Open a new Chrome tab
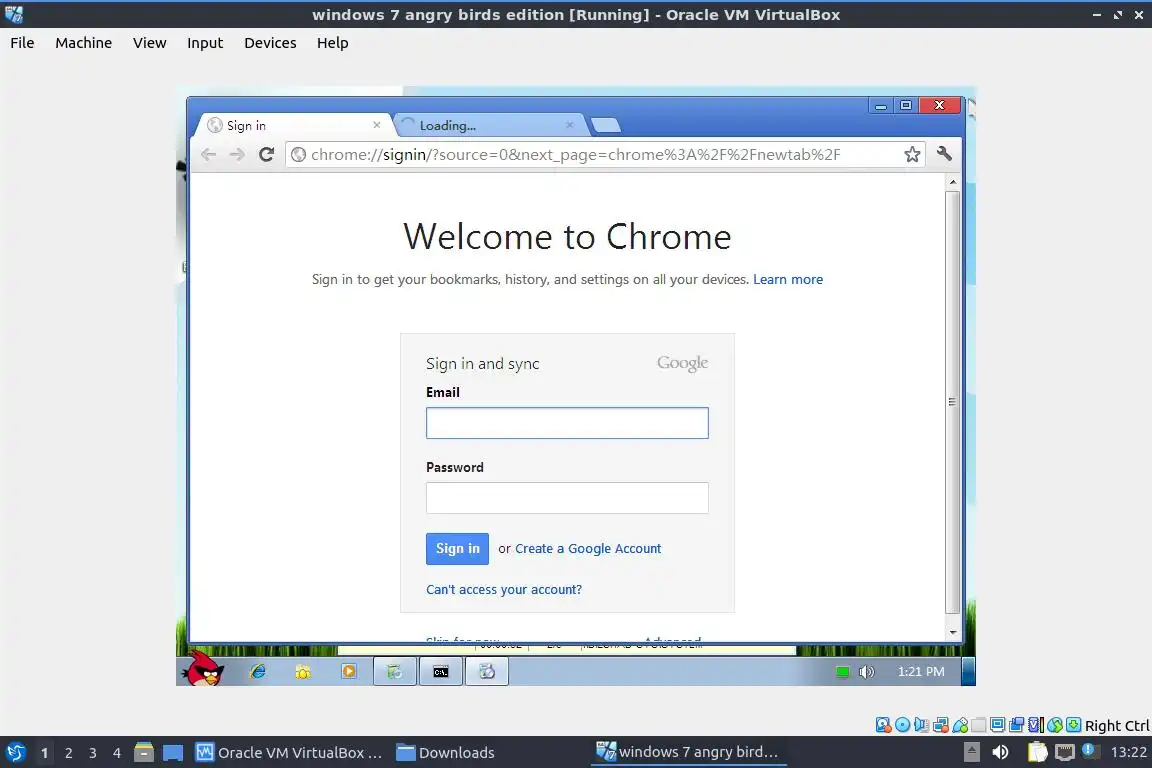Screen dimensions: 1152x768 tap(605, 126)
